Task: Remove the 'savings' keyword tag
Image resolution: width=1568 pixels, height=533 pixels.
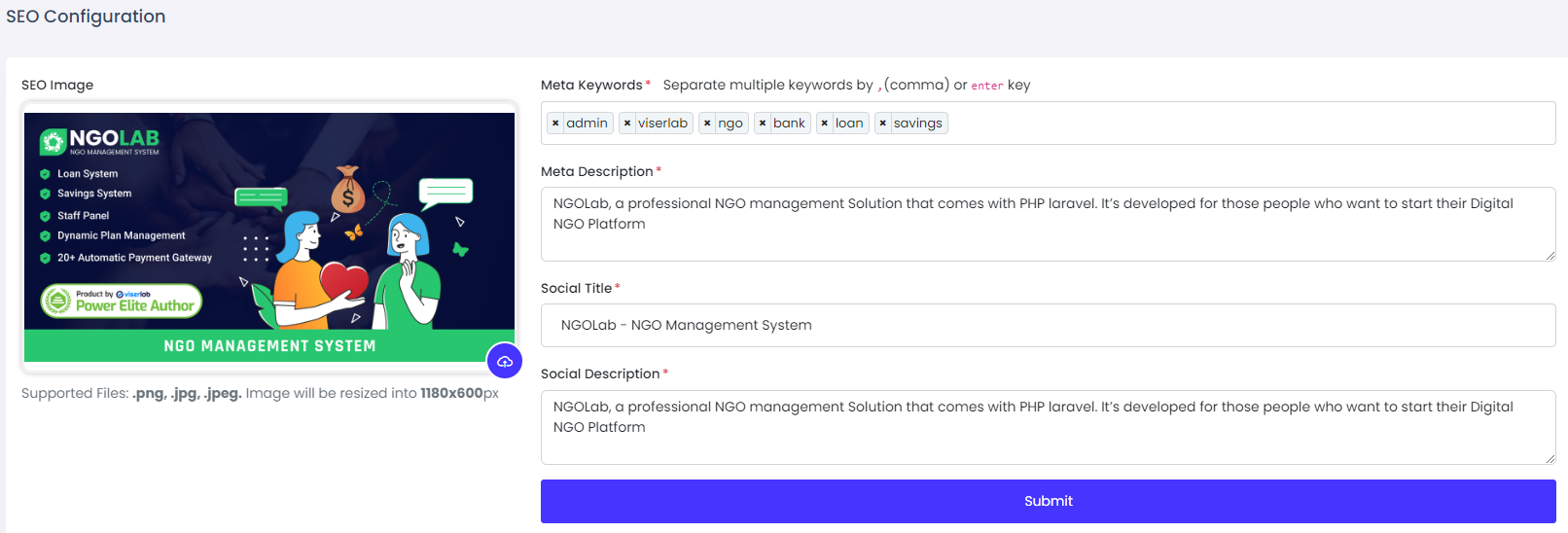Action: click(883, 124)
